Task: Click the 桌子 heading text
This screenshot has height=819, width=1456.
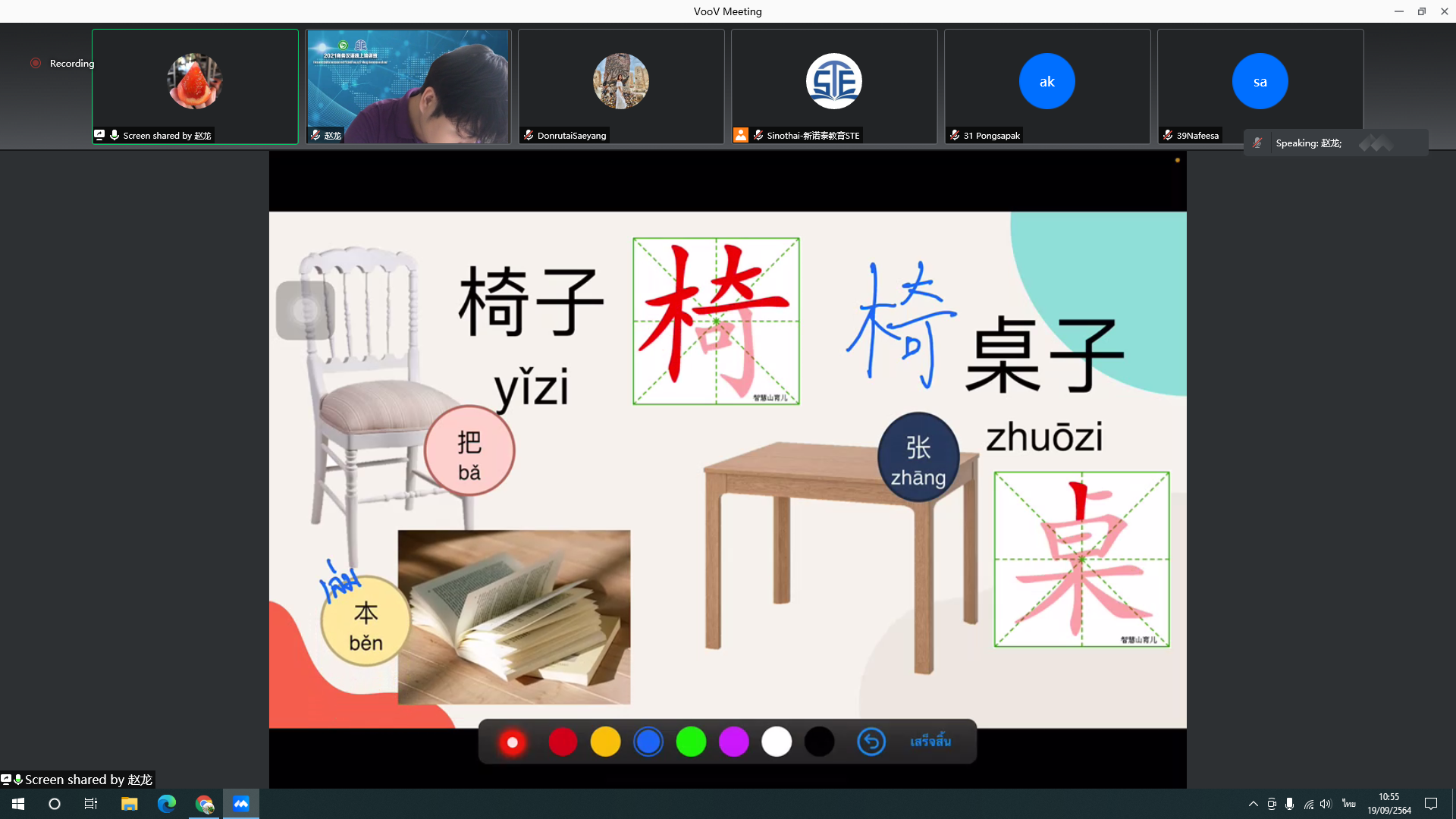Action: [1044, 354]
